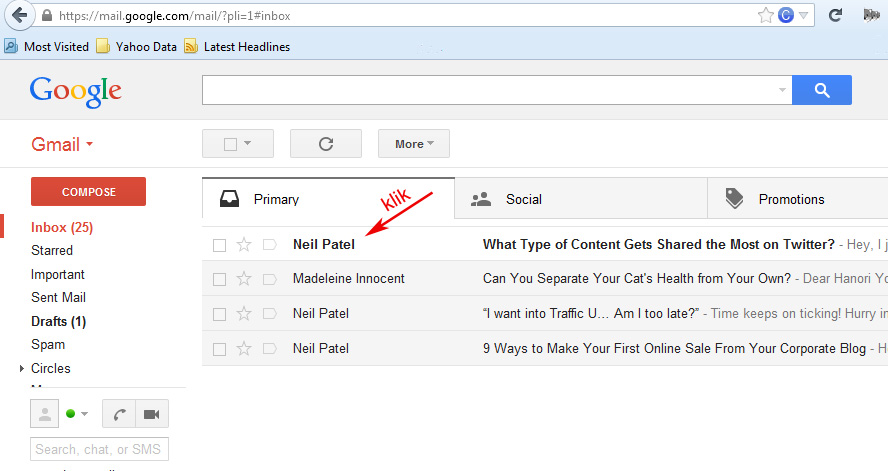888x471 pixels.
Task: Show search options dropdown arrow
Action: coord(783,90)
